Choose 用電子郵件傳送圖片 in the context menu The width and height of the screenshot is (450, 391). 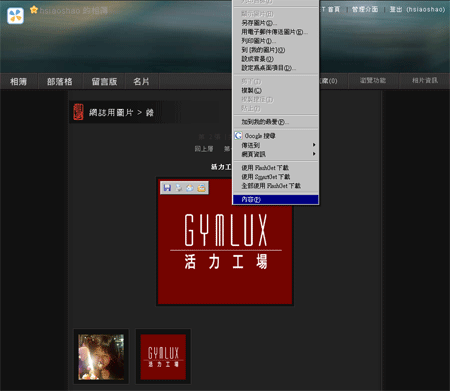[275, 32]
